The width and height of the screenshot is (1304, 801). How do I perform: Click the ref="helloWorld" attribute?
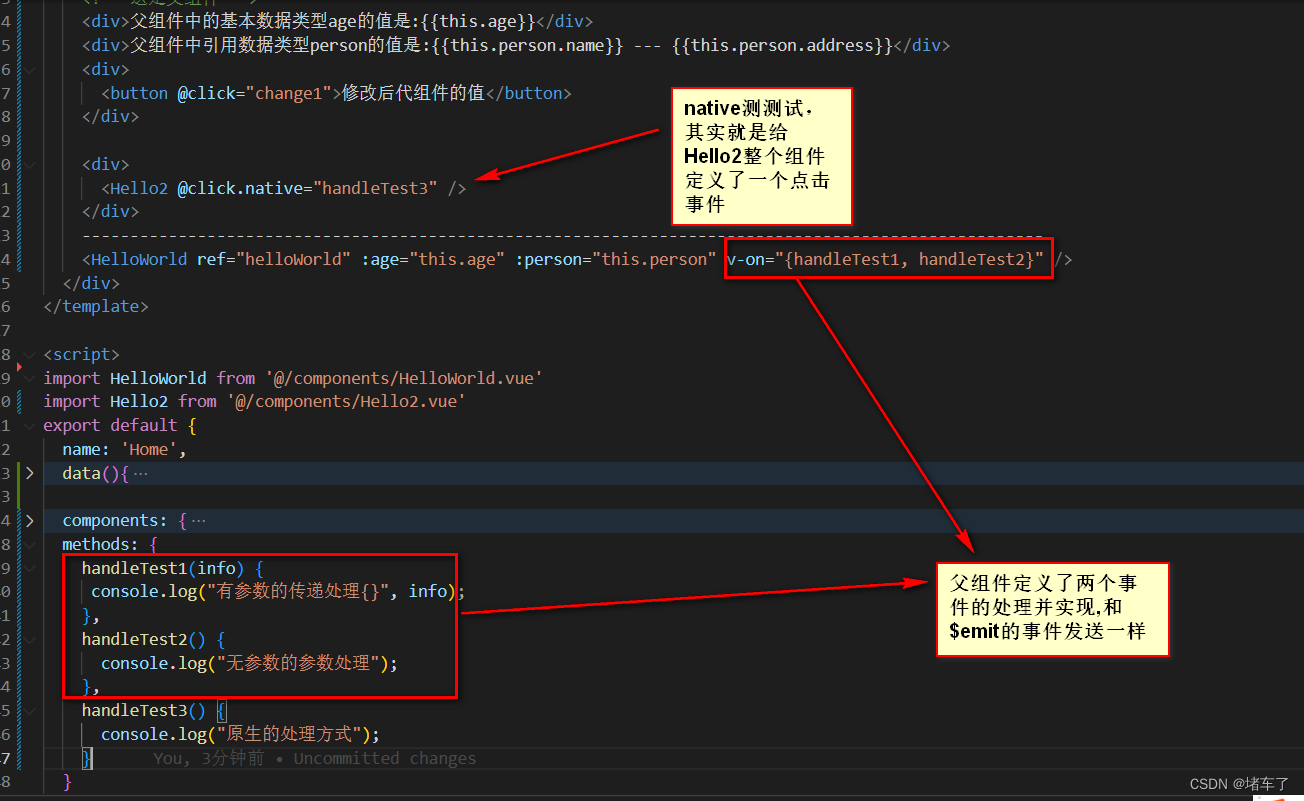click(273, 260)
